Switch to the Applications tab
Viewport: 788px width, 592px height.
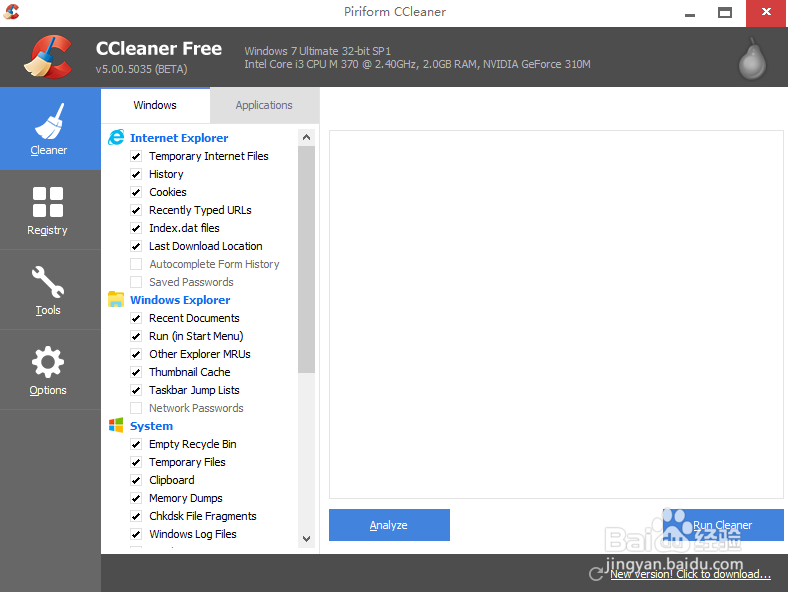pyautogui.click(x=264, y=105)
